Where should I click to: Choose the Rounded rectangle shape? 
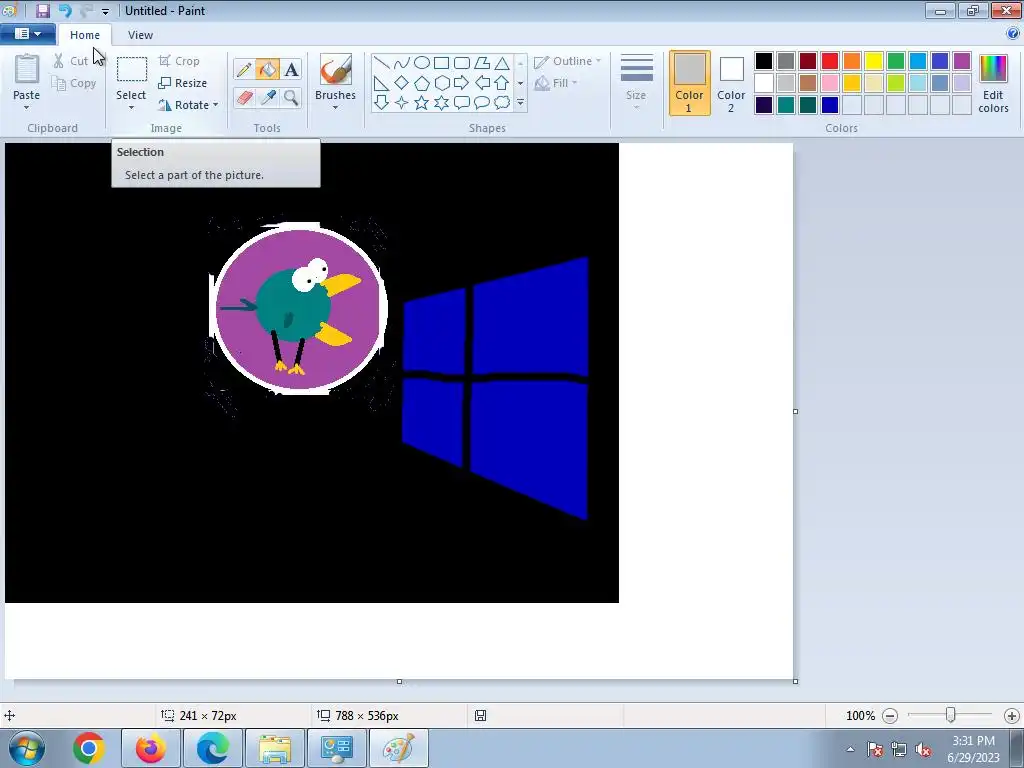462,63
